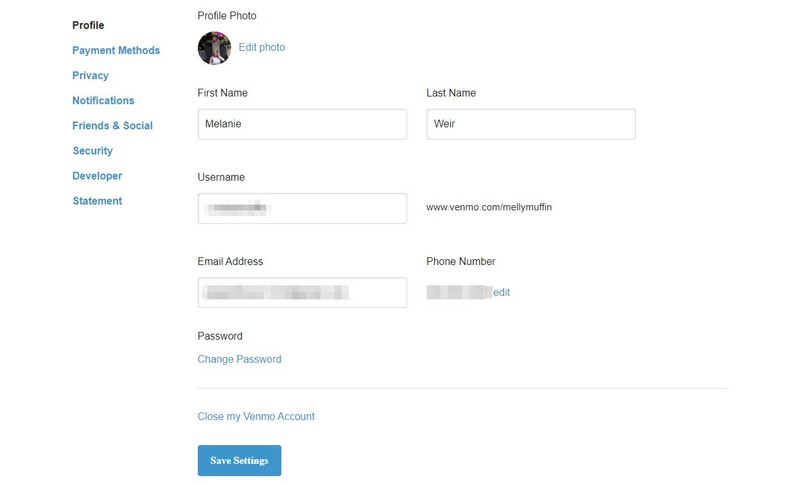The image size is (790, 485).
Task: Open Friends & Social settings
Action: pyautogui.click(x=112, y=126)
